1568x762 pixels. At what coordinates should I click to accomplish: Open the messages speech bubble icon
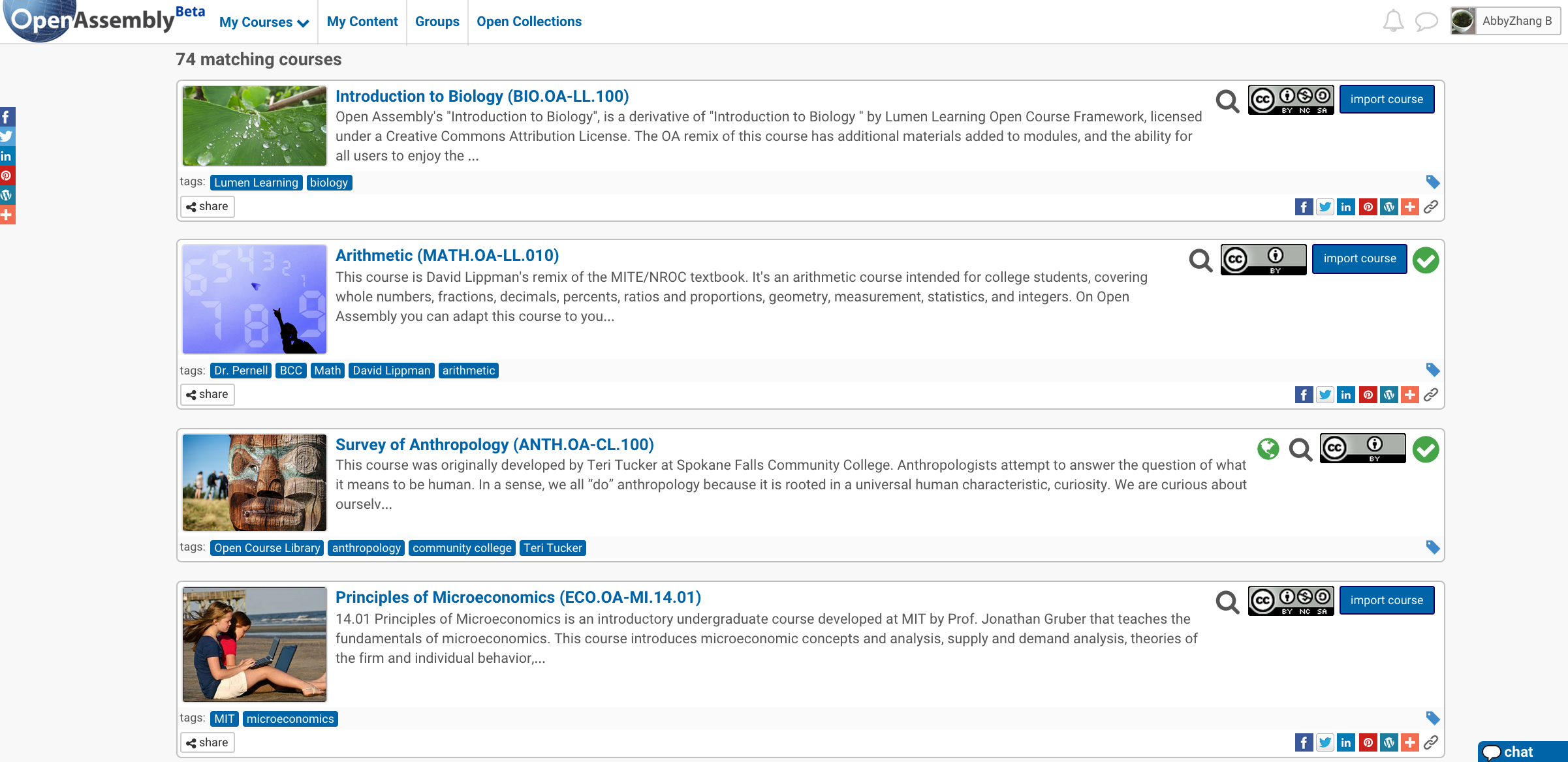click(x=1426, y=22)
